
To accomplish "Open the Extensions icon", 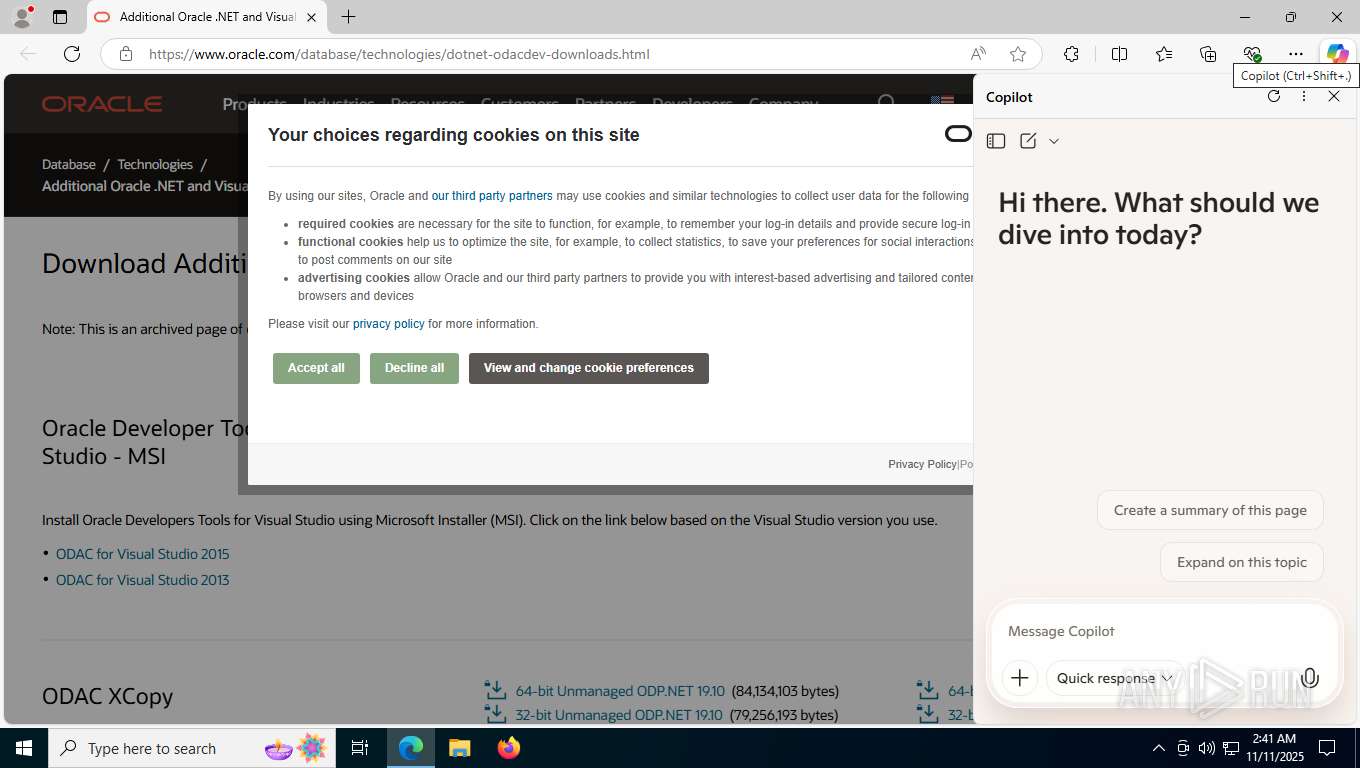I will click(1071, 54).
